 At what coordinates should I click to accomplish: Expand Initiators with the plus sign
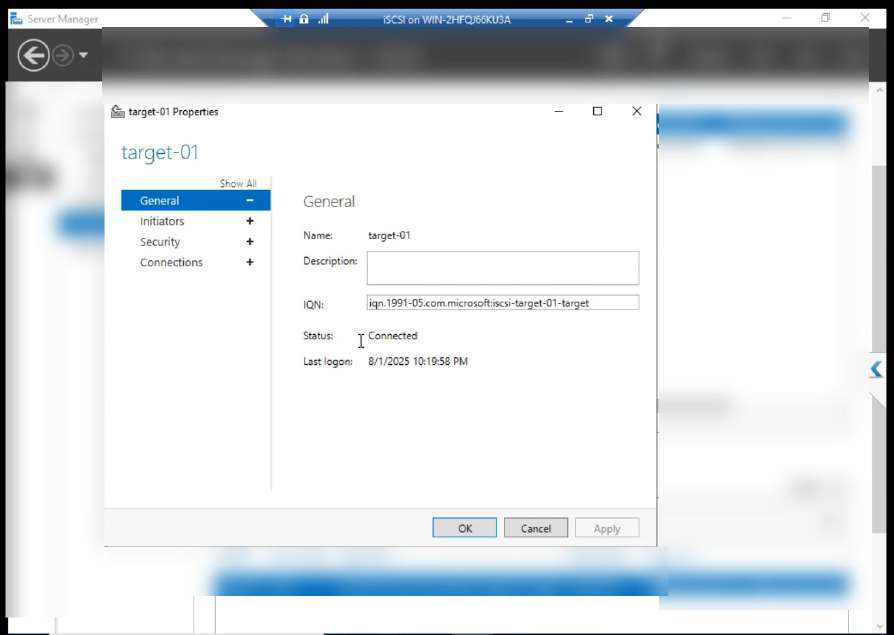point(250,221)
